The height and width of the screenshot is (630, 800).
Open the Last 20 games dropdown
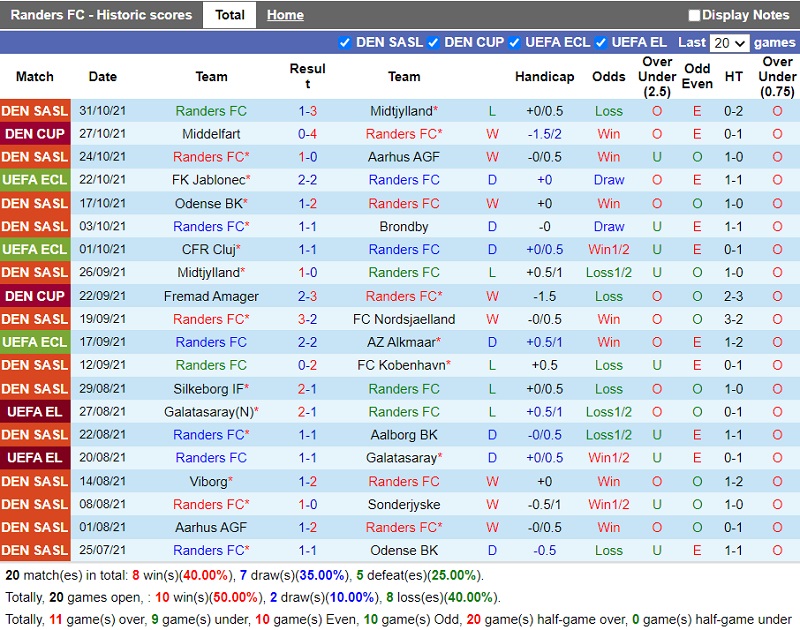[728, 43]
